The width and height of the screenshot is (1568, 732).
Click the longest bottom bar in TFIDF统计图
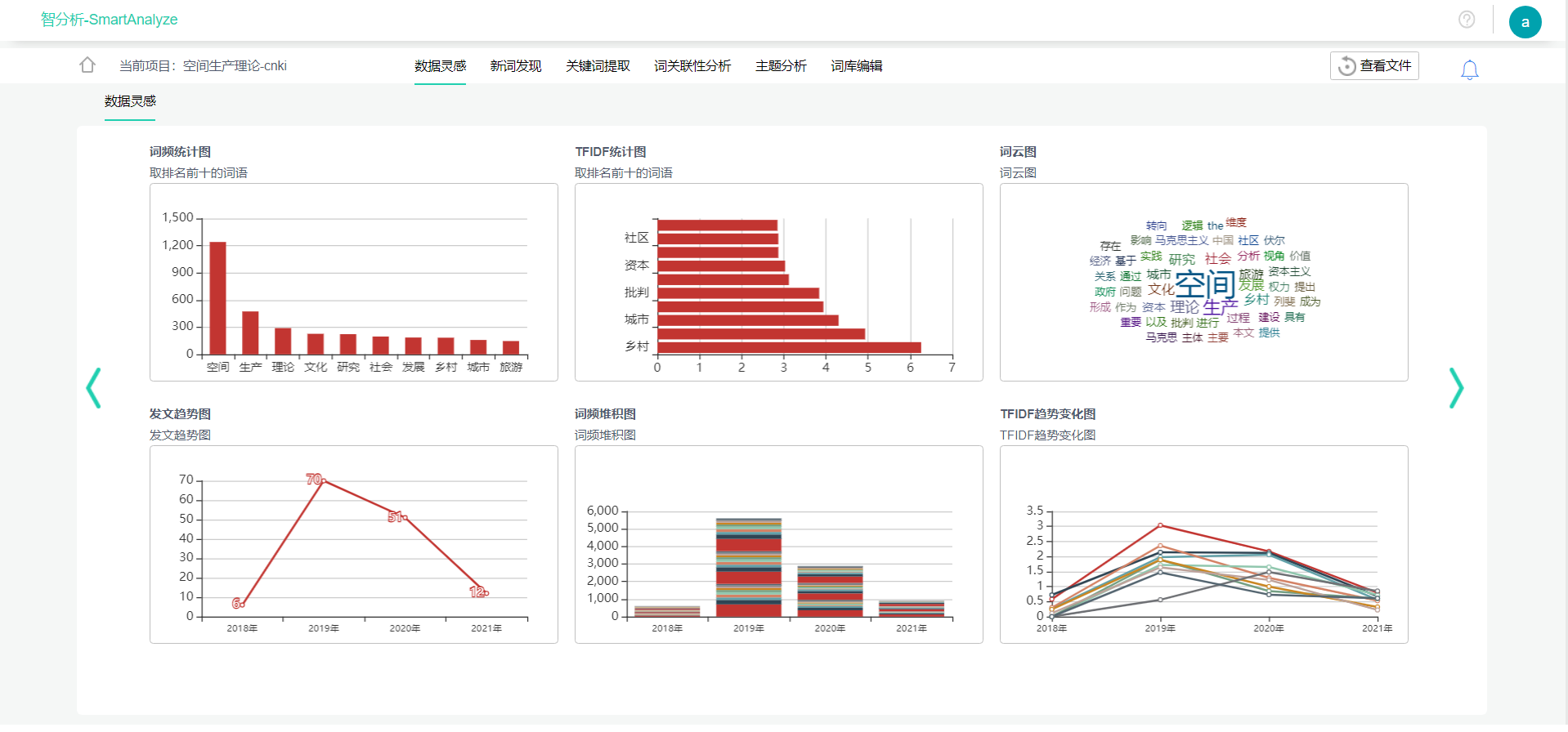(x=789, y=347)
